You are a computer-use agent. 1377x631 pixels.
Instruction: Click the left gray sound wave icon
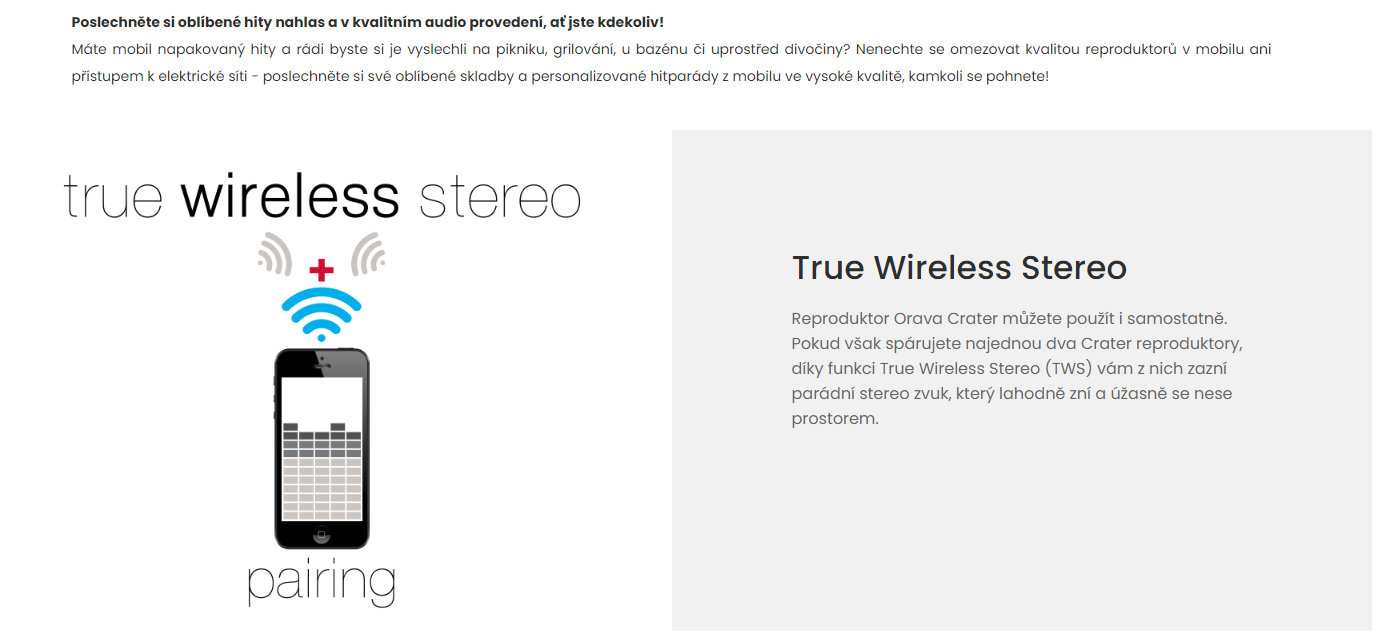coord(275,253)
